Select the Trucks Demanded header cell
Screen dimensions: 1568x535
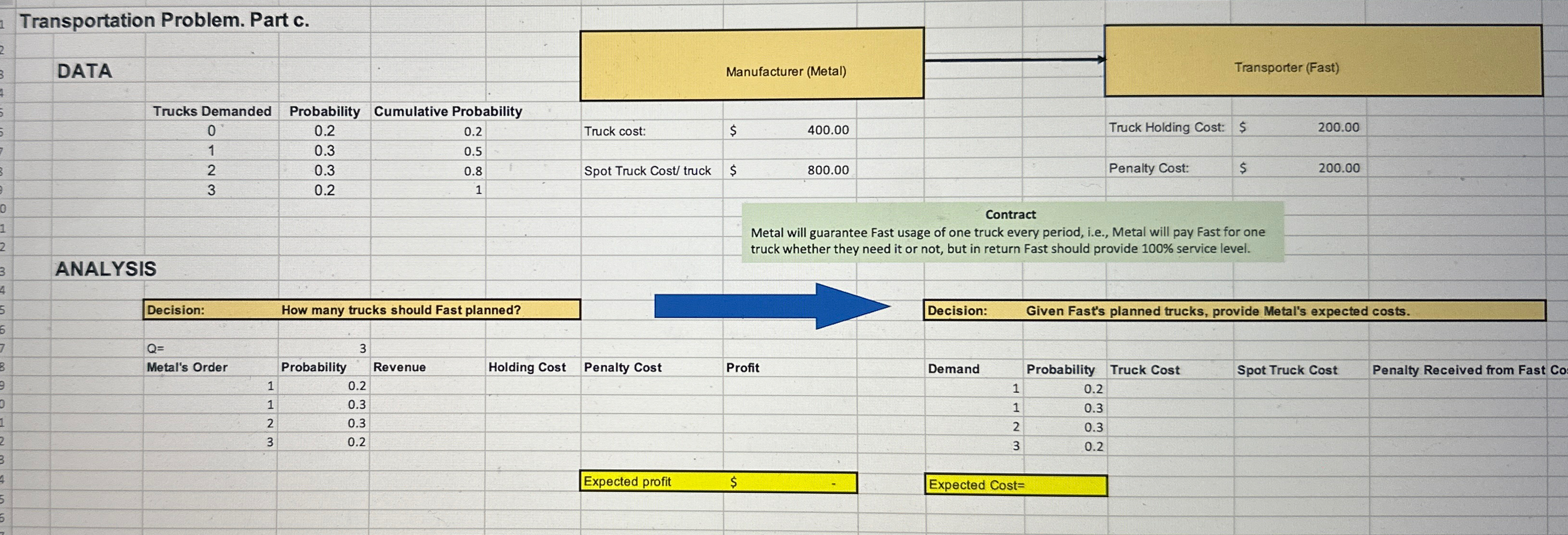[212, 112]
